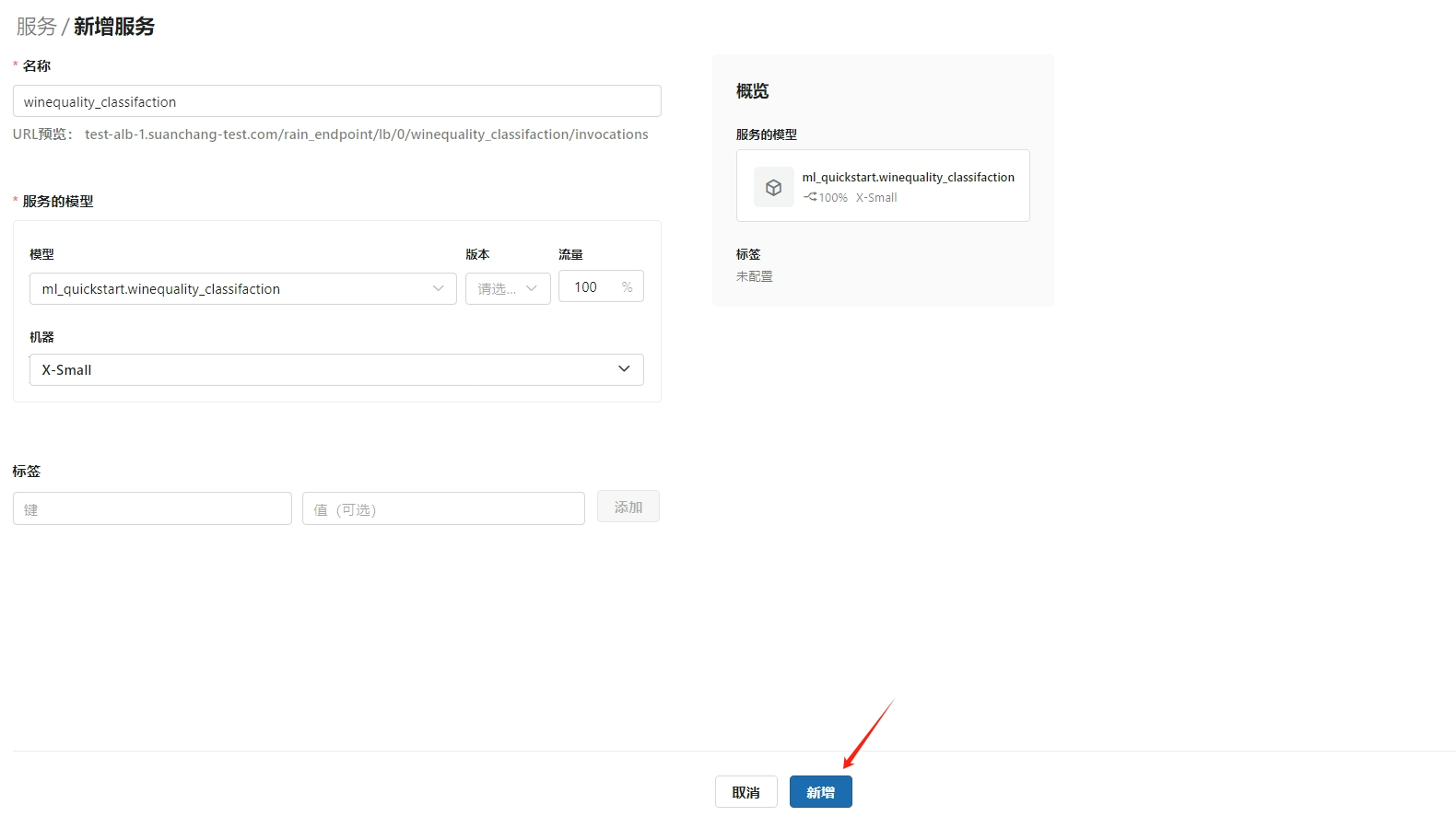This screenshot has height=828, width=1456.
Task: Click the 添加 tag button
Action: coord(628,507)
